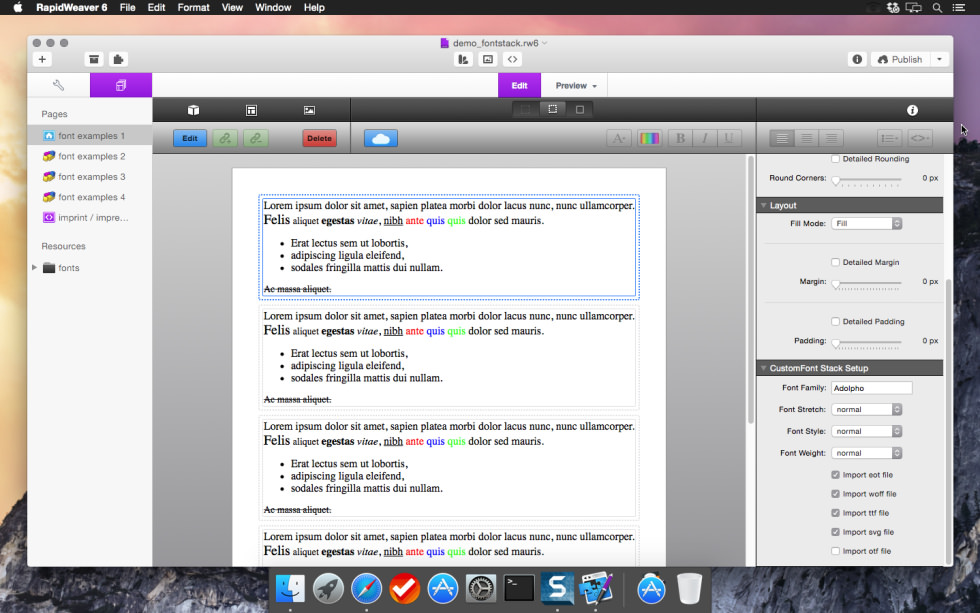Apply underline formatting U button

click(729, 138)
